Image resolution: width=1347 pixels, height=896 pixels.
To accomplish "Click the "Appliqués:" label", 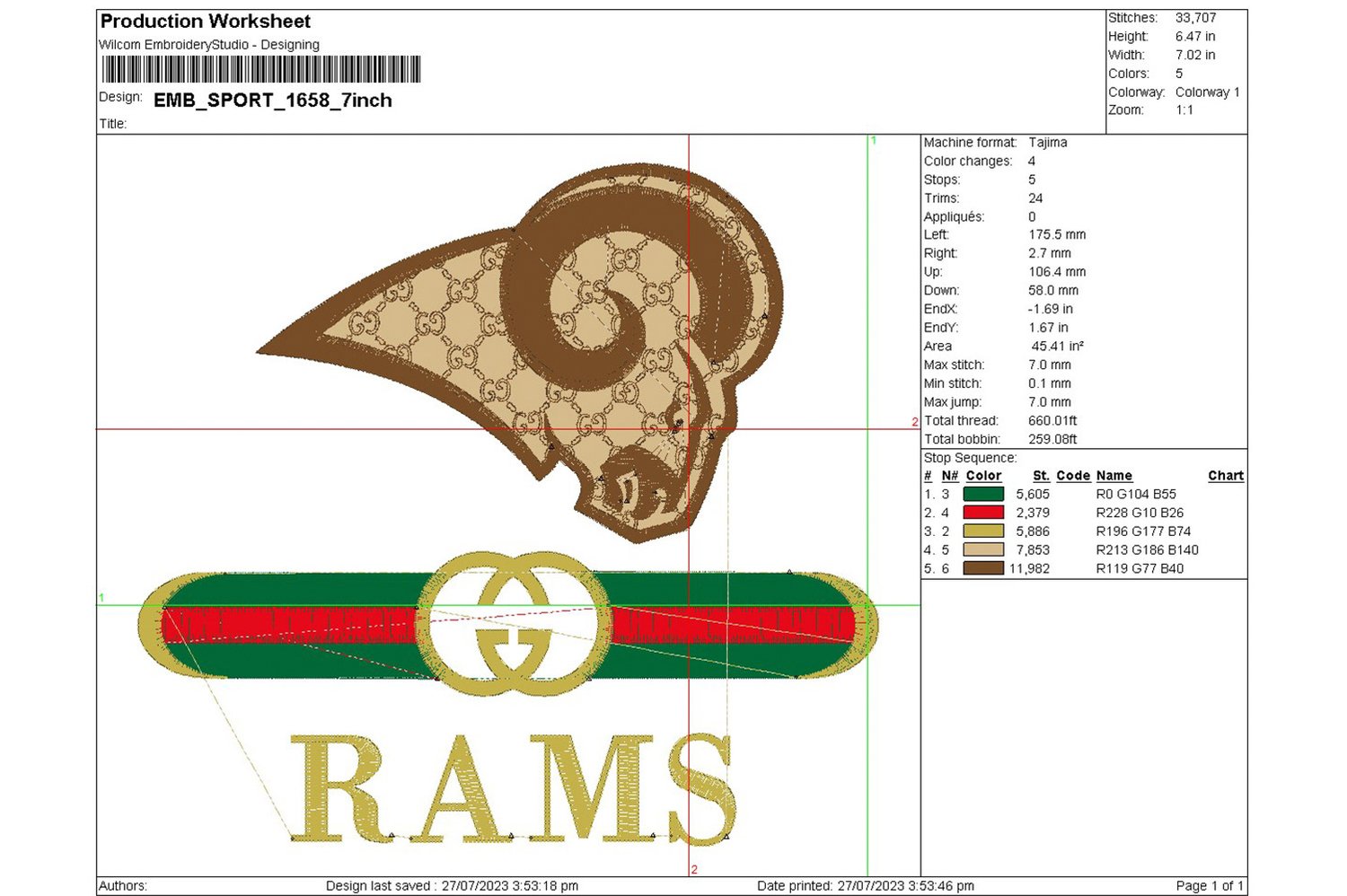I will point(955,217).
